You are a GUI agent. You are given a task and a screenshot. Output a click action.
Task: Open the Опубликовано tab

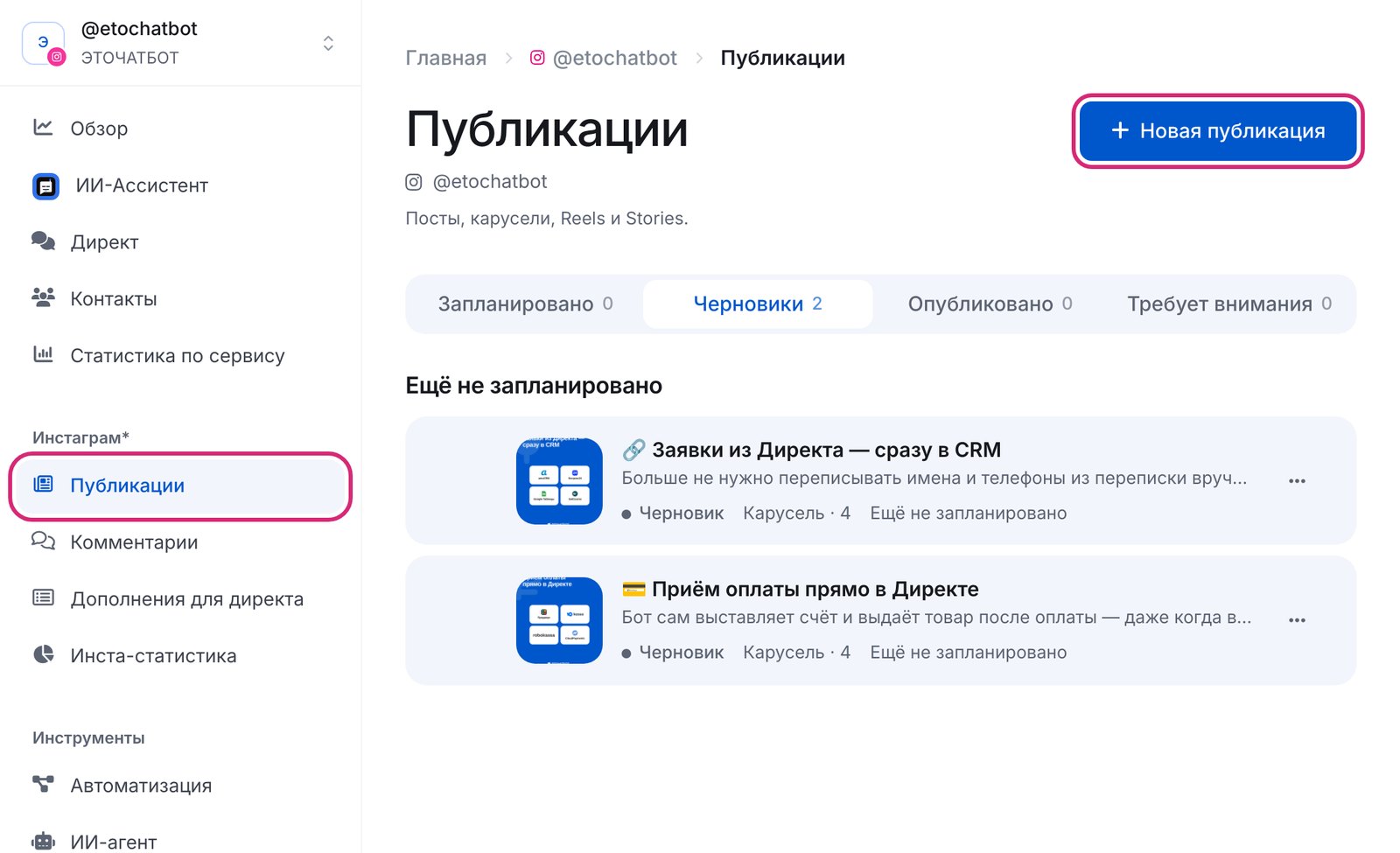tap(990, 304)
